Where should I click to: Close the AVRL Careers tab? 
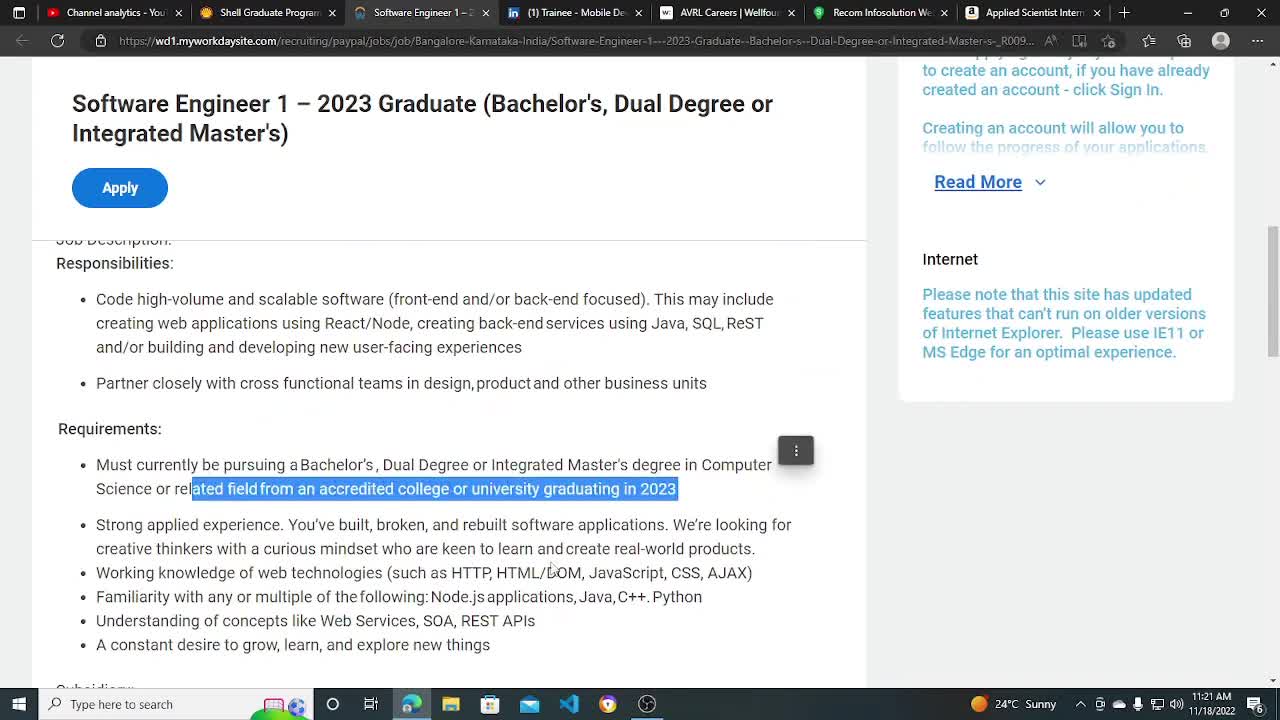pyautogui.click(x=792, y=13)
